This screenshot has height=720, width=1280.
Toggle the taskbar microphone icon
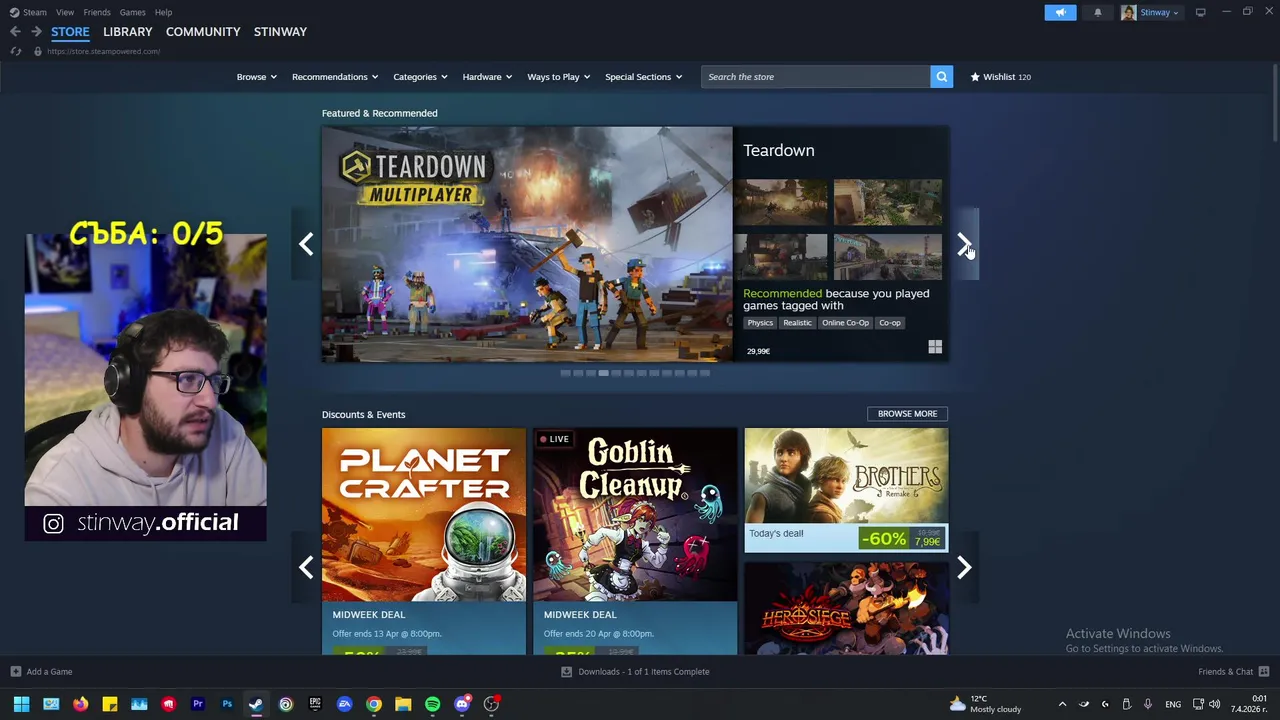click(1148, 704)
